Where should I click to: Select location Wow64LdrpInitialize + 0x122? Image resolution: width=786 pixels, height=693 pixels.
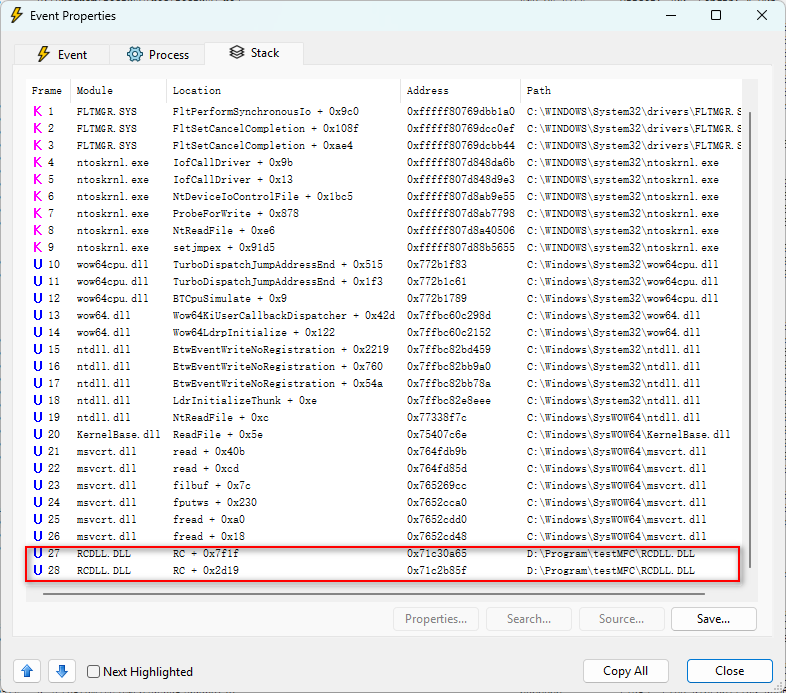[254, 332]
